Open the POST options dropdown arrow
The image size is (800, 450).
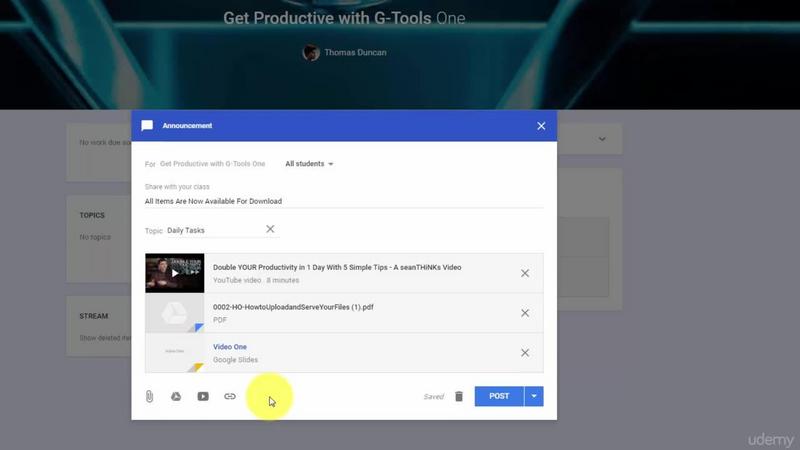(x=534, y=396)
